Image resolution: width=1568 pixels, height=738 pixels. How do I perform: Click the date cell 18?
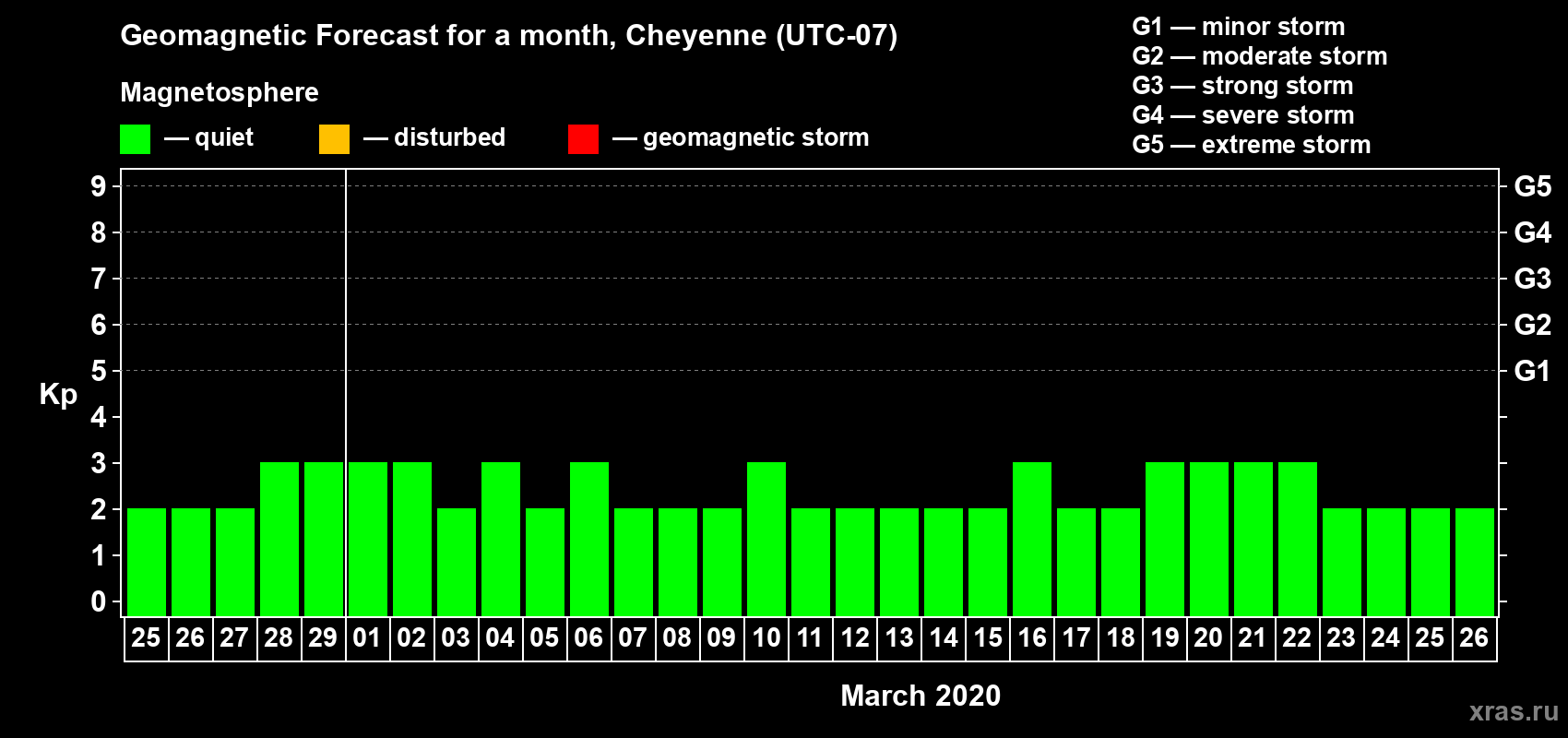[x=1120, y=638]
